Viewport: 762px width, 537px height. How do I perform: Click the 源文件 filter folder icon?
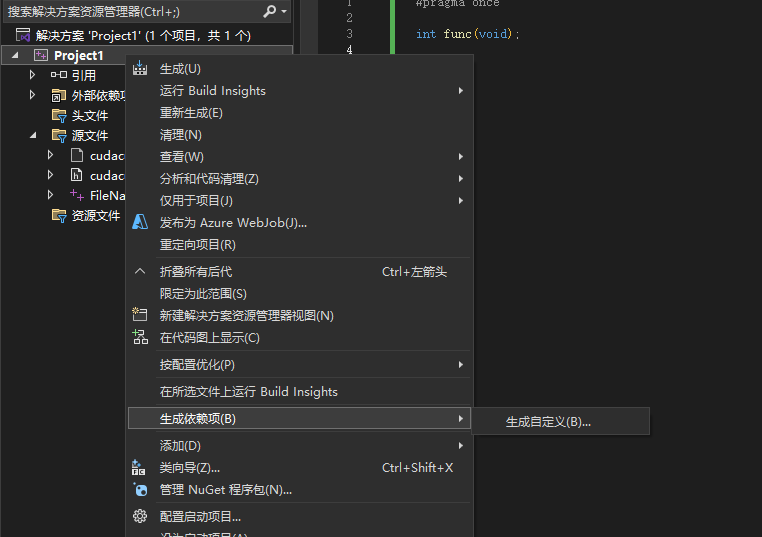click(59, 135)
